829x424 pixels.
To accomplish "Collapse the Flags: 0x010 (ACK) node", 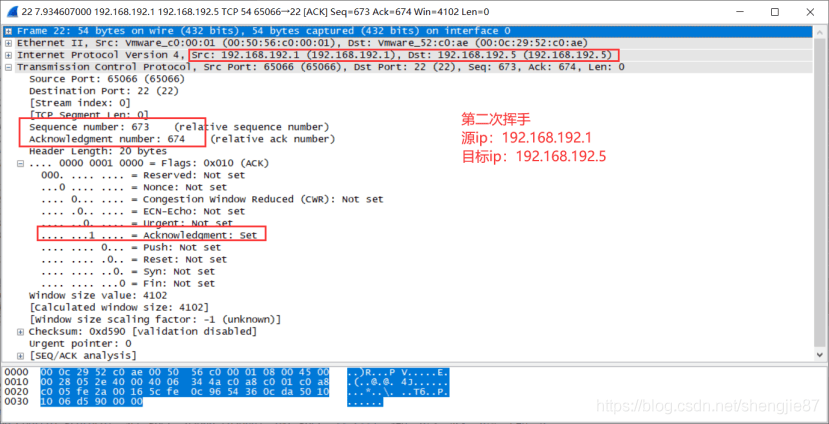I will [x=21, y=163].
